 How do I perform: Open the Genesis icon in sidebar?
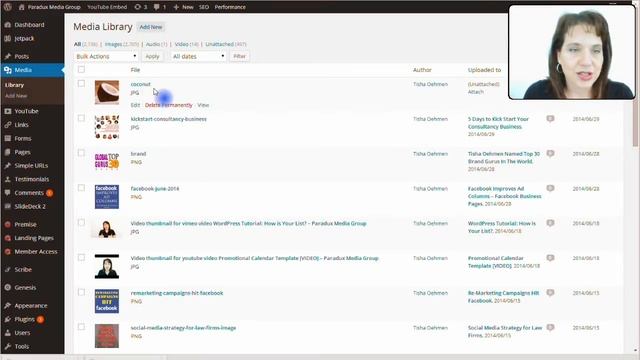pyautogui.click(x=8, y=288)
